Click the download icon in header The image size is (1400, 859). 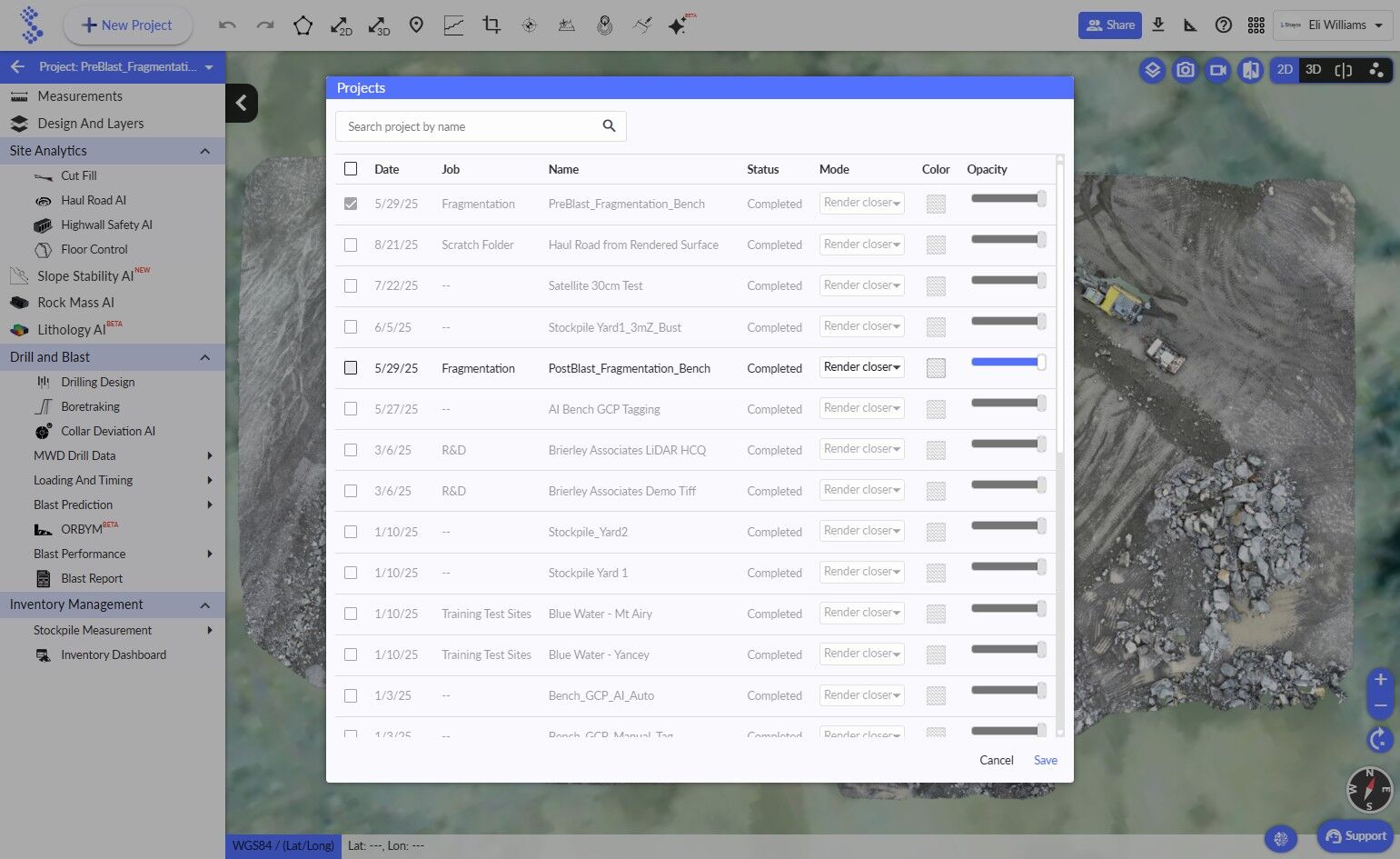(x=1158, y=25)
